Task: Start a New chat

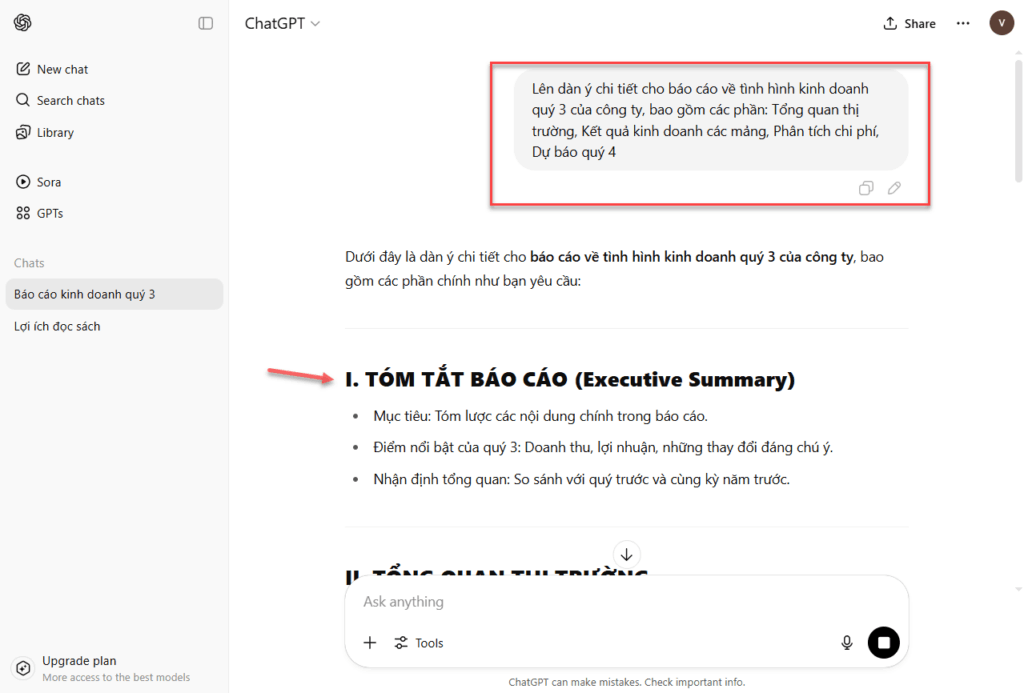Action: (x=62, y=69)
